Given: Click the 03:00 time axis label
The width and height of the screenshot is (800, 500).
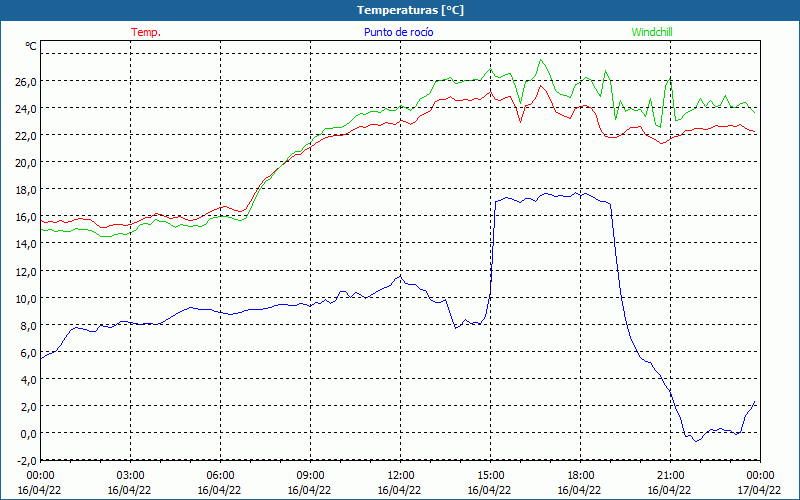Looking at the screenshot, I should pyautogui.click(x=131, y=476).
